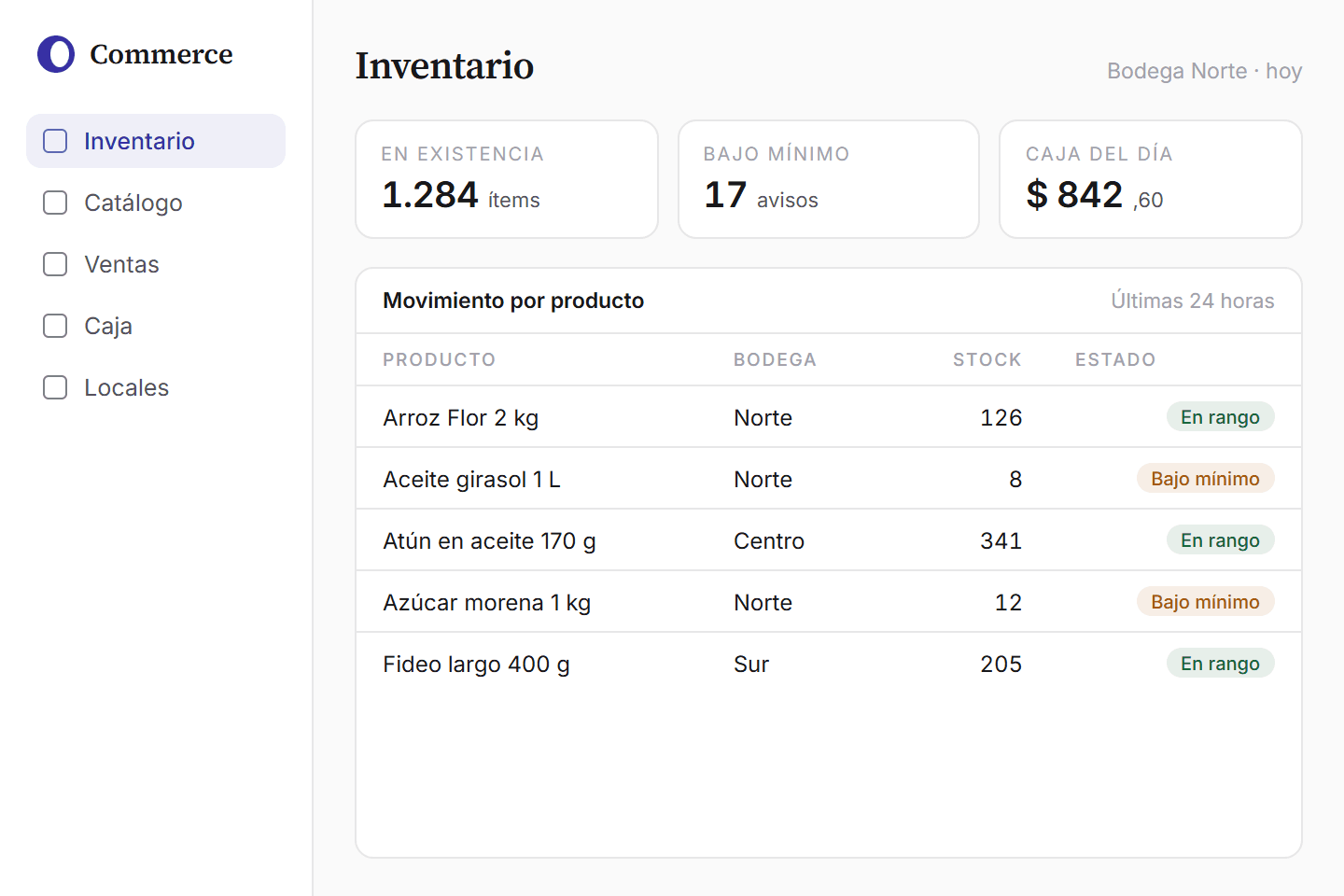This screenshot has height=896, width=1344.
Task: Click Bodega Norte · hoy header text
Action: [x=1204, y=71]
